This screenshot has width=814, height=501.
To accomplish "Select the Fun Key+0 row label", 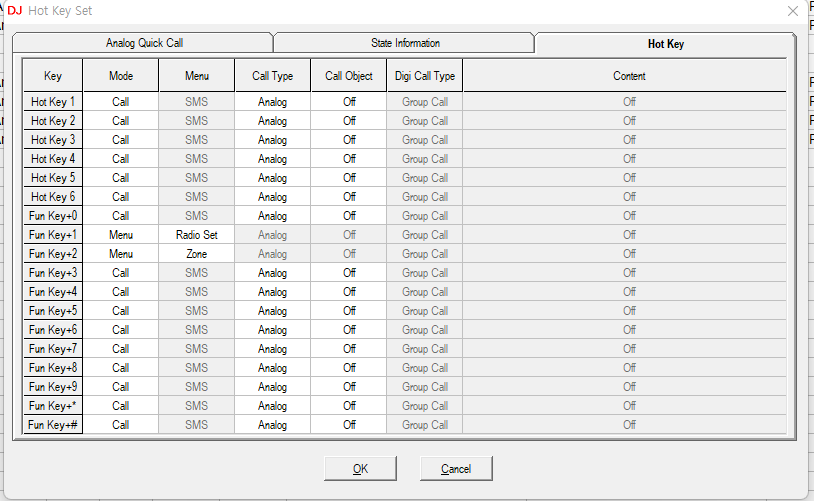I will tap(53, 216).
